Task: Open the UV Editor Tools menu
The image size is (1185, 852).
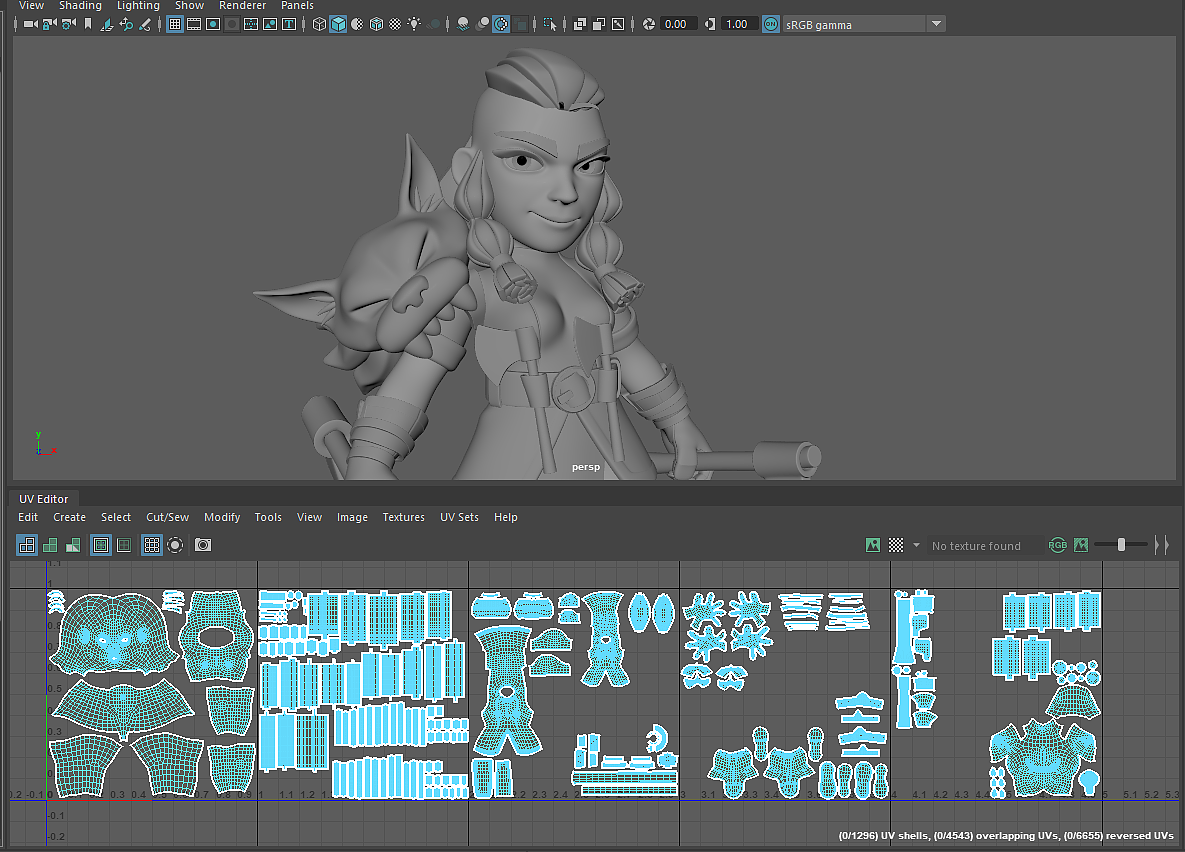Action: tap(268, 517)
